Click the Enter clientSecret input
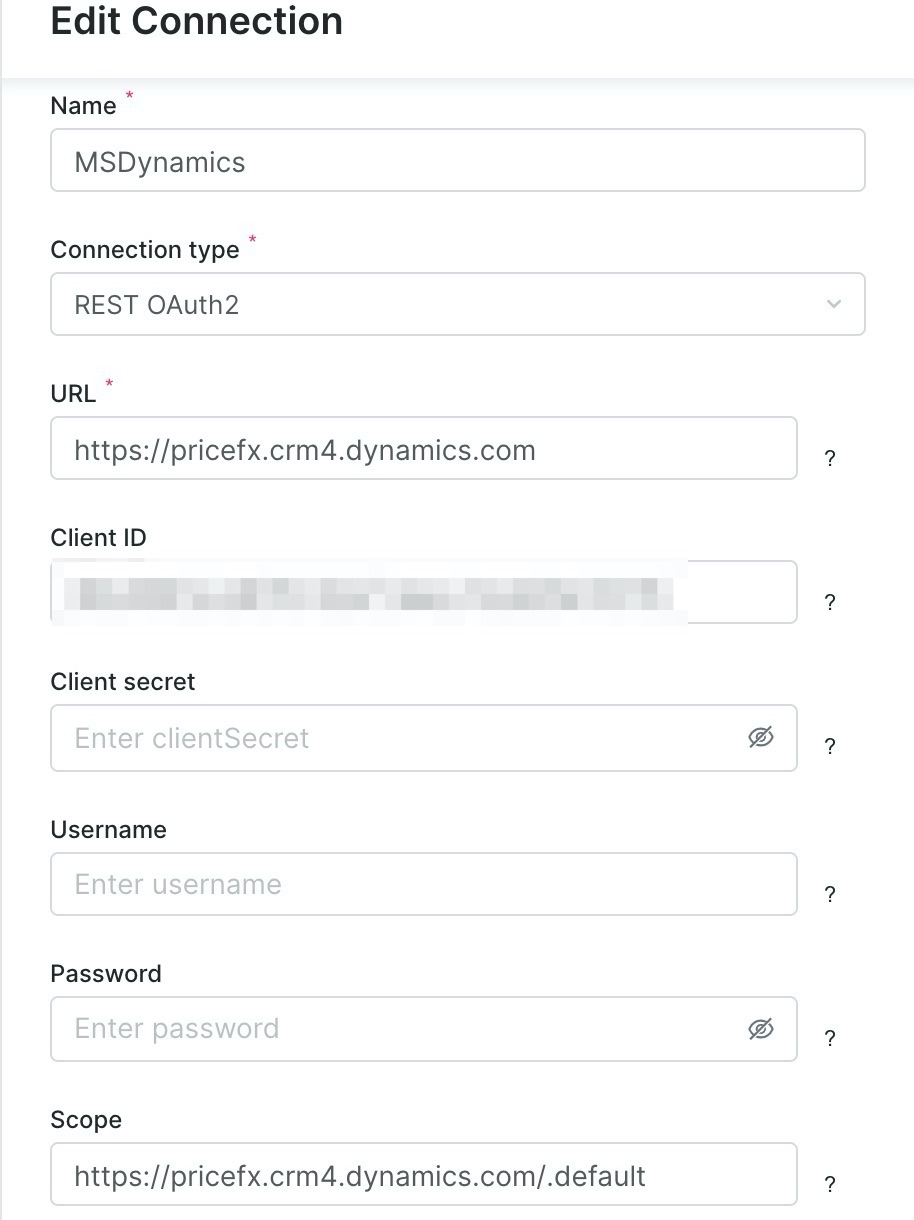914x1220 pixels. pos(400,738)
